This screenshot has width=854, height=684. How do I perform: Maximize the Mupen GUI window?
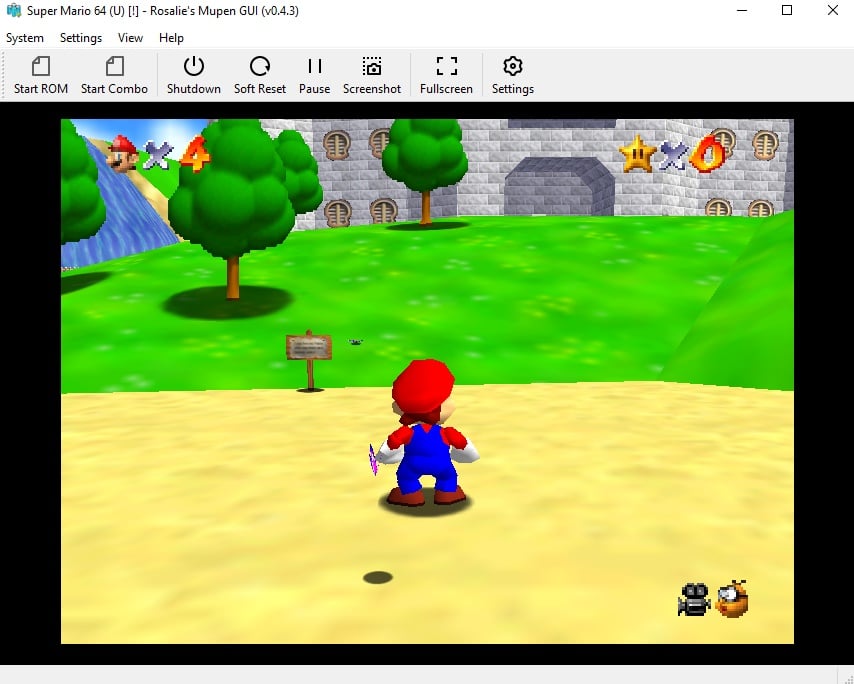click(x=787, y=10)
